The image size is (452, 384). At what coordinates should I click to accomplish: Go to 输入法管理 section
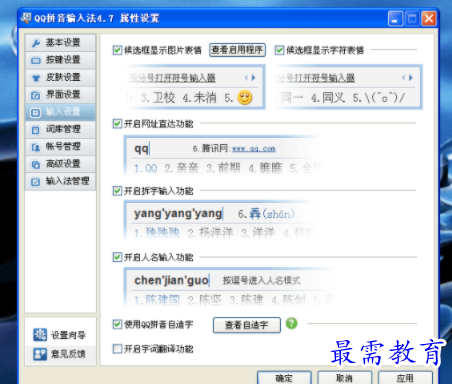[x=60, y=182]
